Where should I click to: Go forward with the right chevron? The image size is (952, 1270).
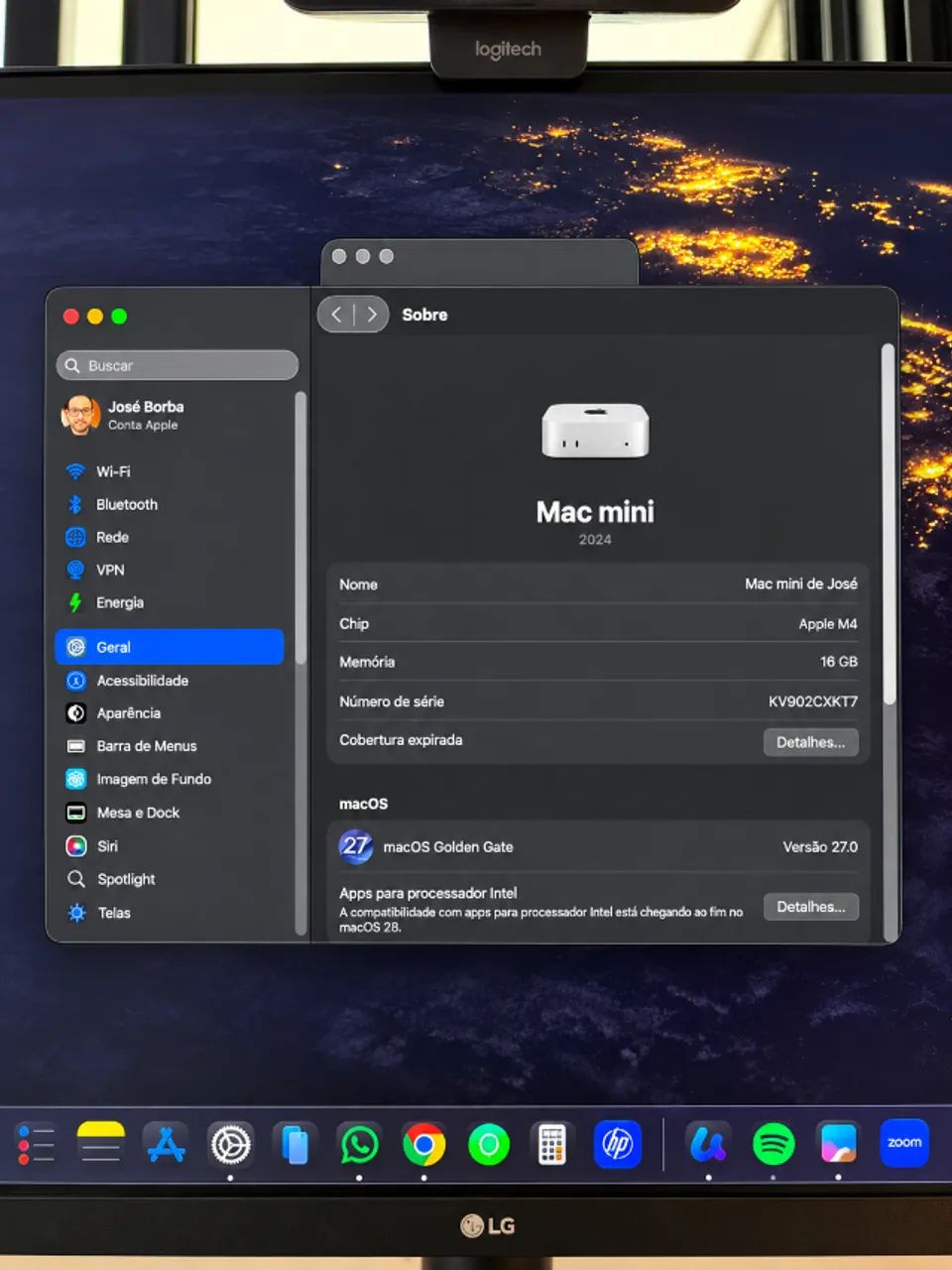pyautogui.click(x=372, y=315)
